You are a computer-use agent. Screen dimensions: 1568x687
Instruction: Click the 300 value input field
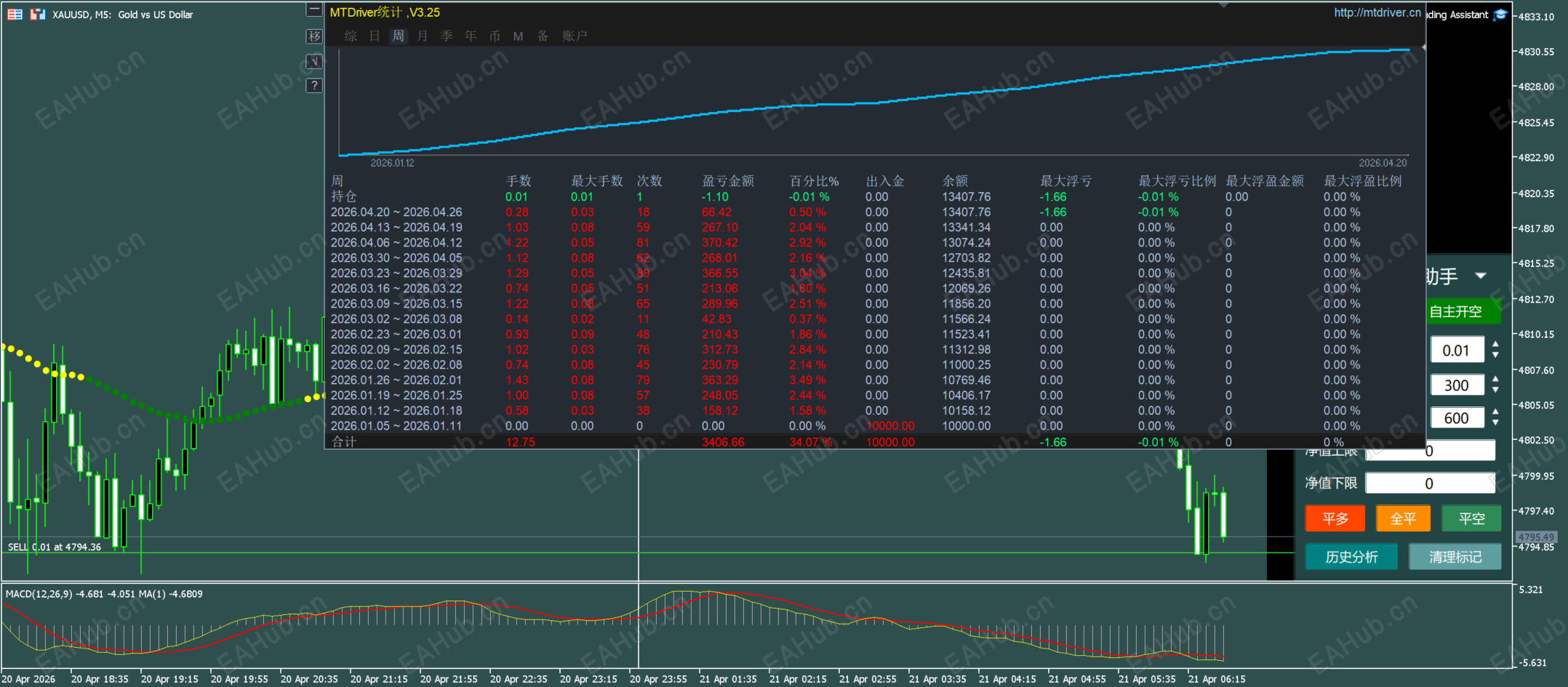click(1457, 385)
